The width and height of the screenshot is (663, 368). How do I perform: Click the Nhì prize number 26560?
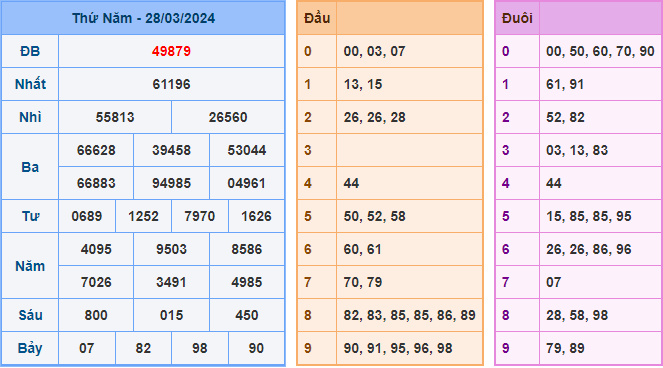pos(228,117)
